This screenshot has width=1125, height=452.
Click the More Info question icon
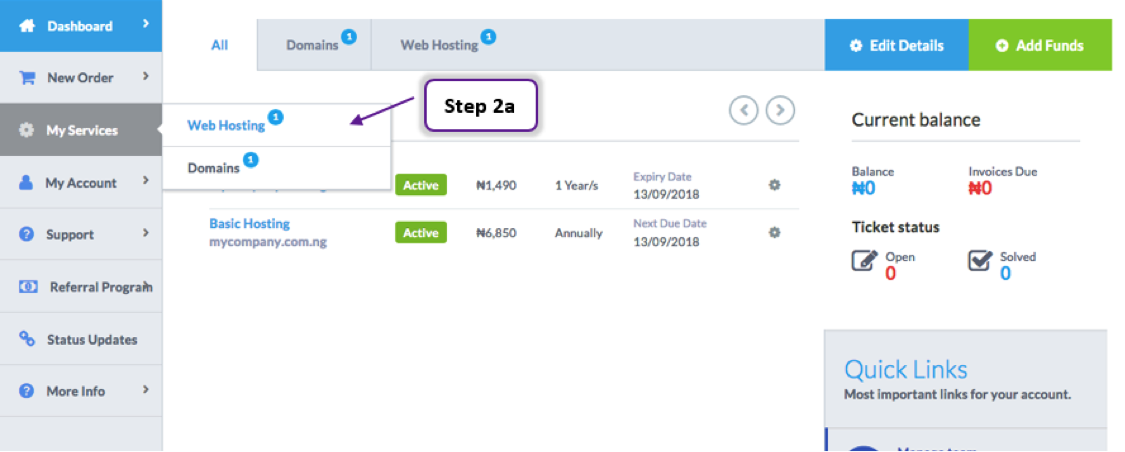(27, 391)
